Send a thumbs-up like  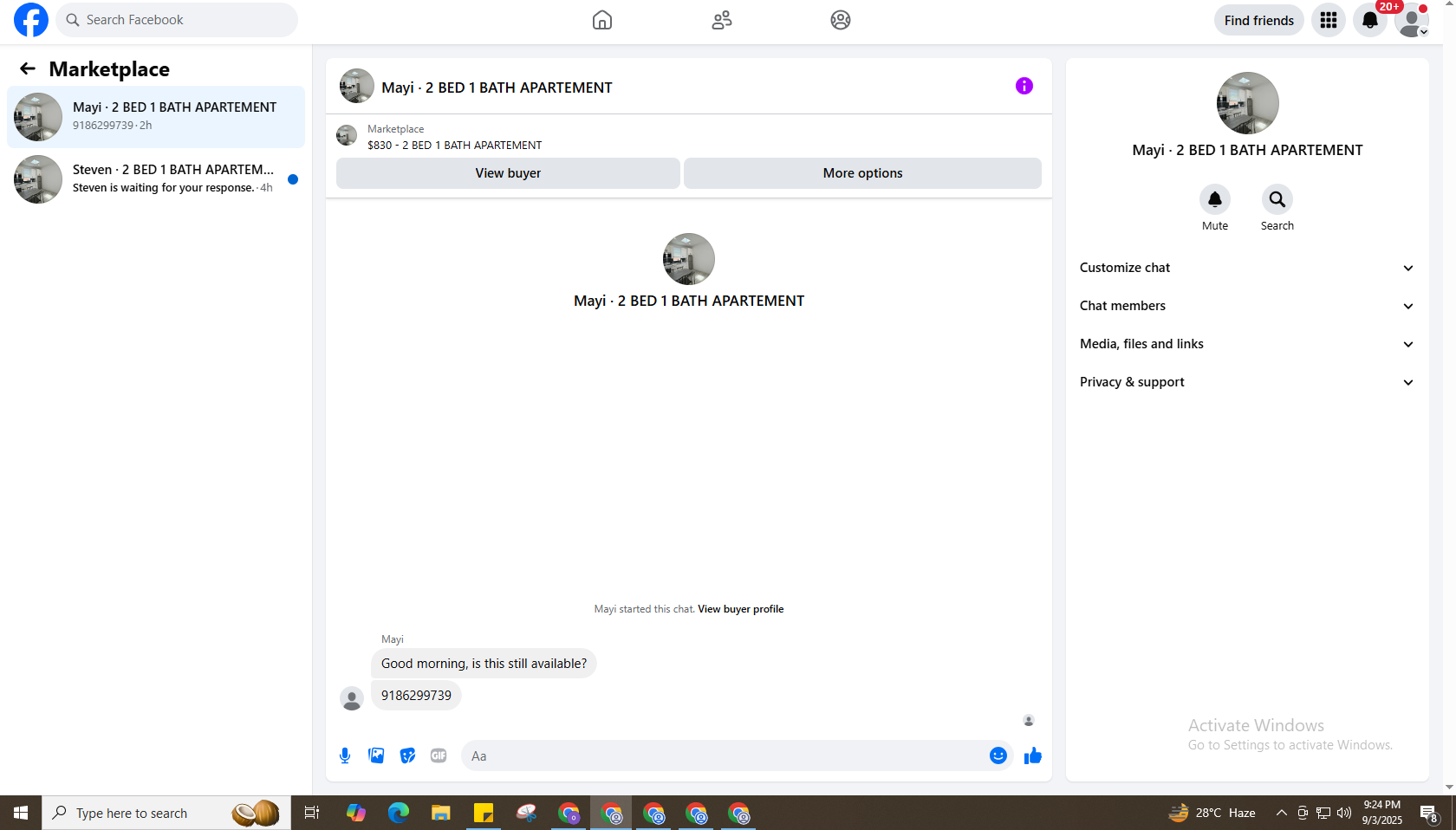coord(1032,755)
